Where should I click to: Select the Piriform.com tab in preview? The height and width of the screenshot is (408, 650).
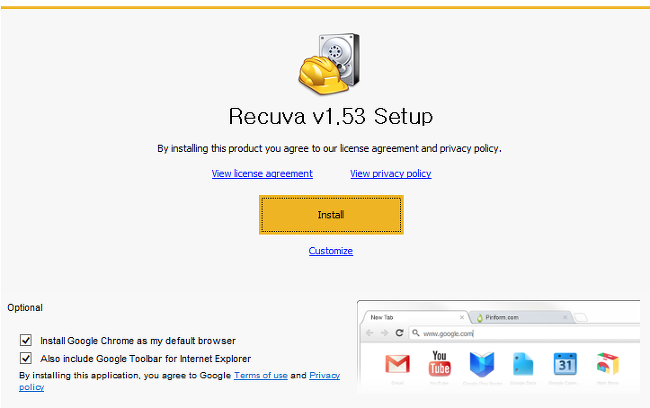(x=520, y=317)
